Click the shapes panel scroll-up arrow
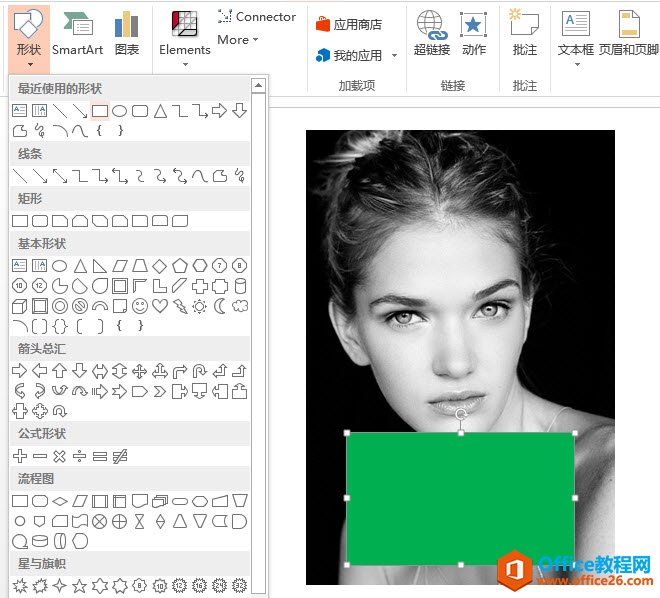Screen dimensions: 660x598 259,86
